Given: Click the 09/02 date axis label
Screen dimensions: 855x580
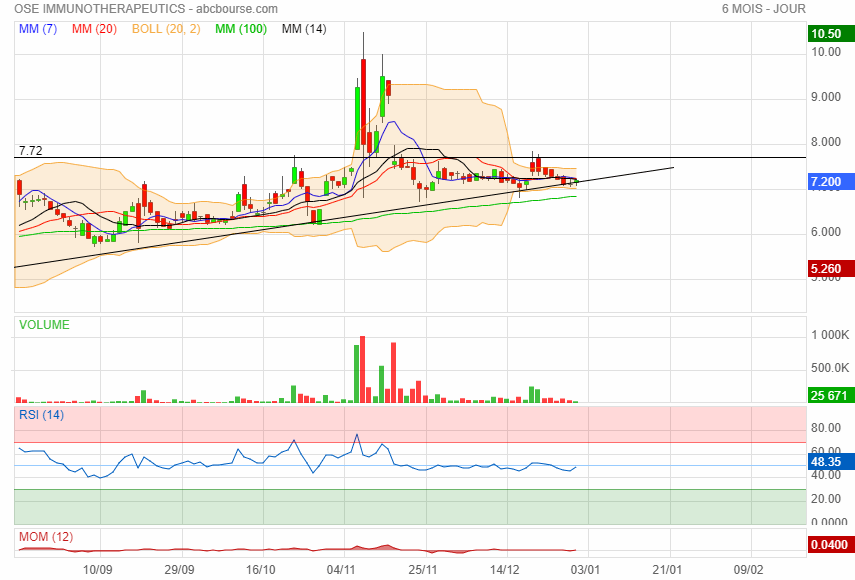Looking at the screenshot, I should [749, 570].
